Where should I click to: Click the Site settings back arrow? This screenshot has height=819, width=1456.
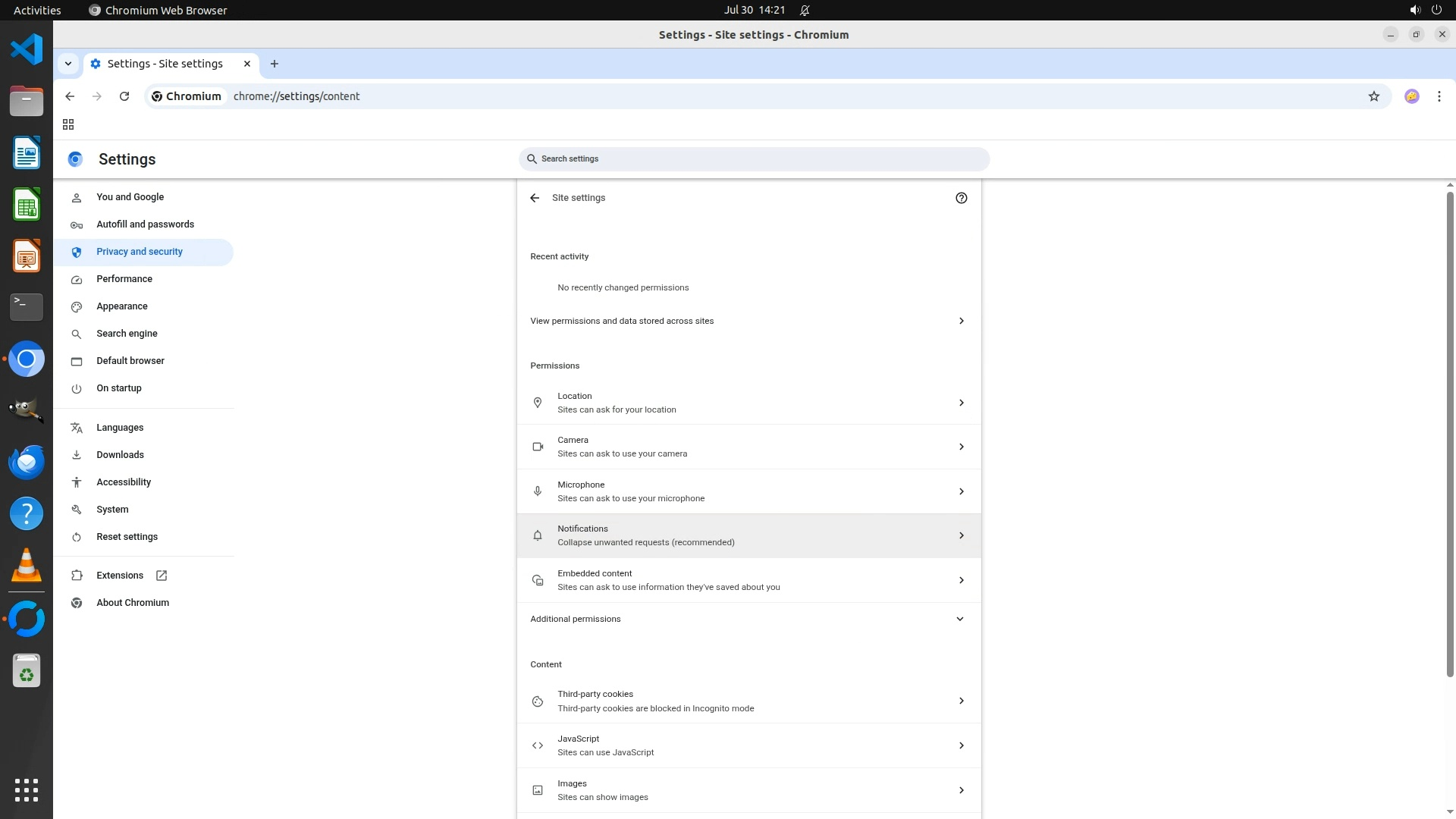535,198
